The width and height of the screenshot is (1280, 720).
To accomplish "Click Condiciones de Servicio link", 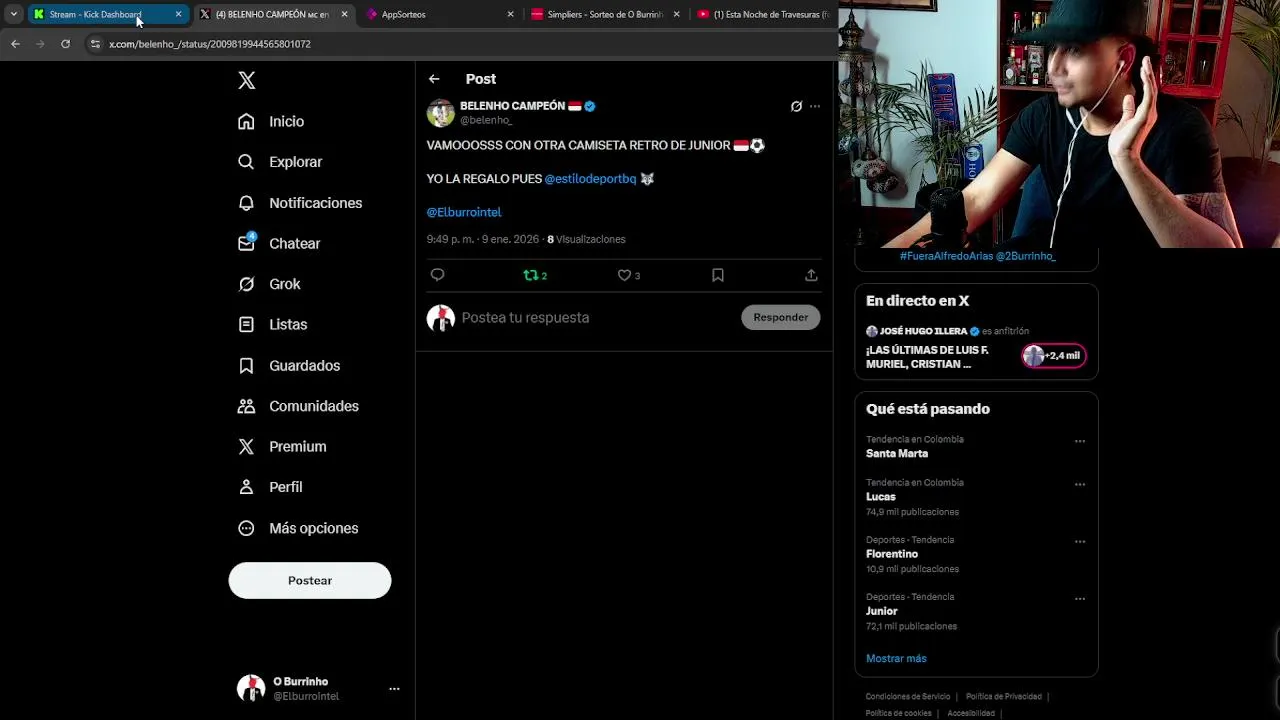I will tap(908, 697).
